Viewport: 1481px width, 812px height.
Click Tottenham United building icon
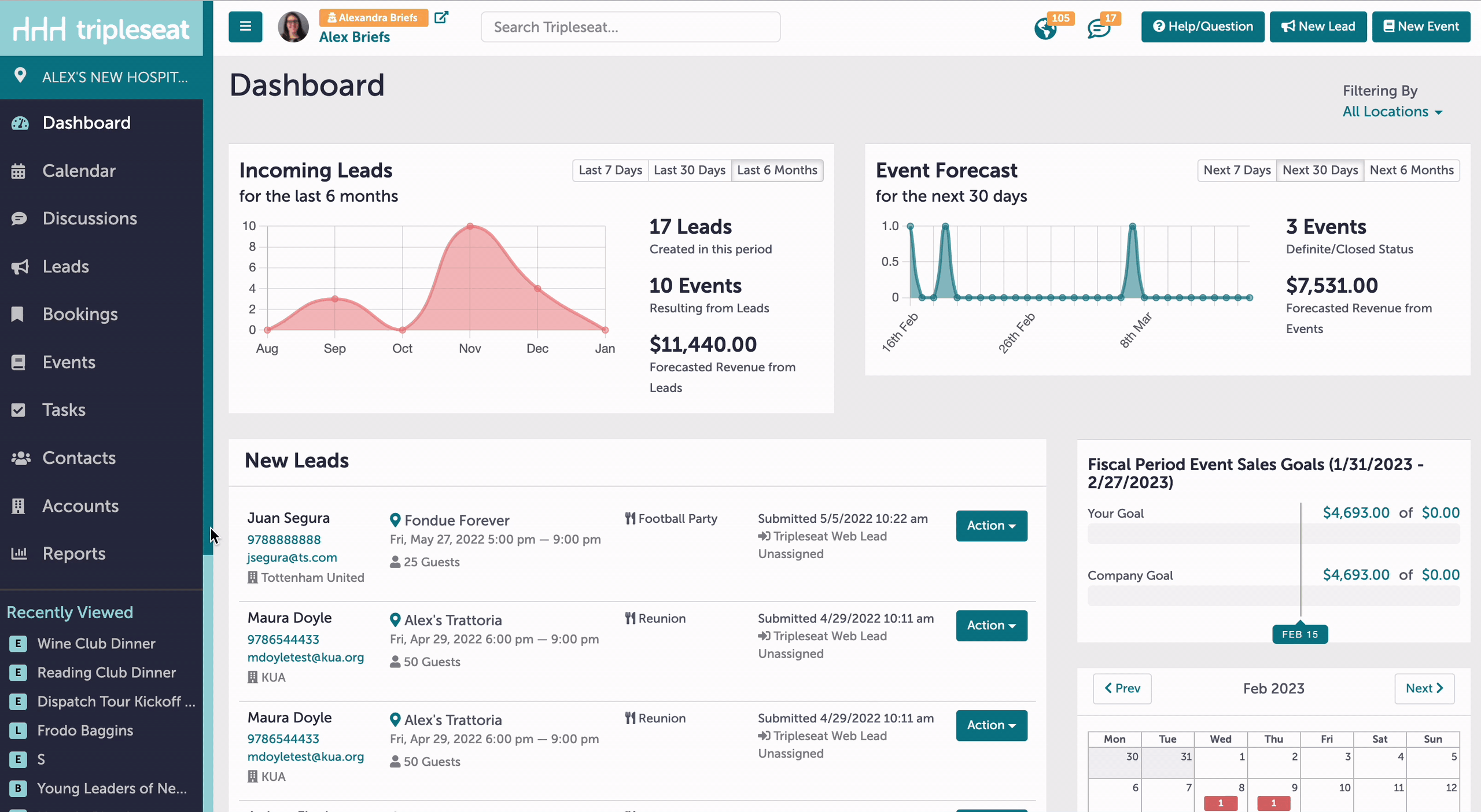coord(252,577)
